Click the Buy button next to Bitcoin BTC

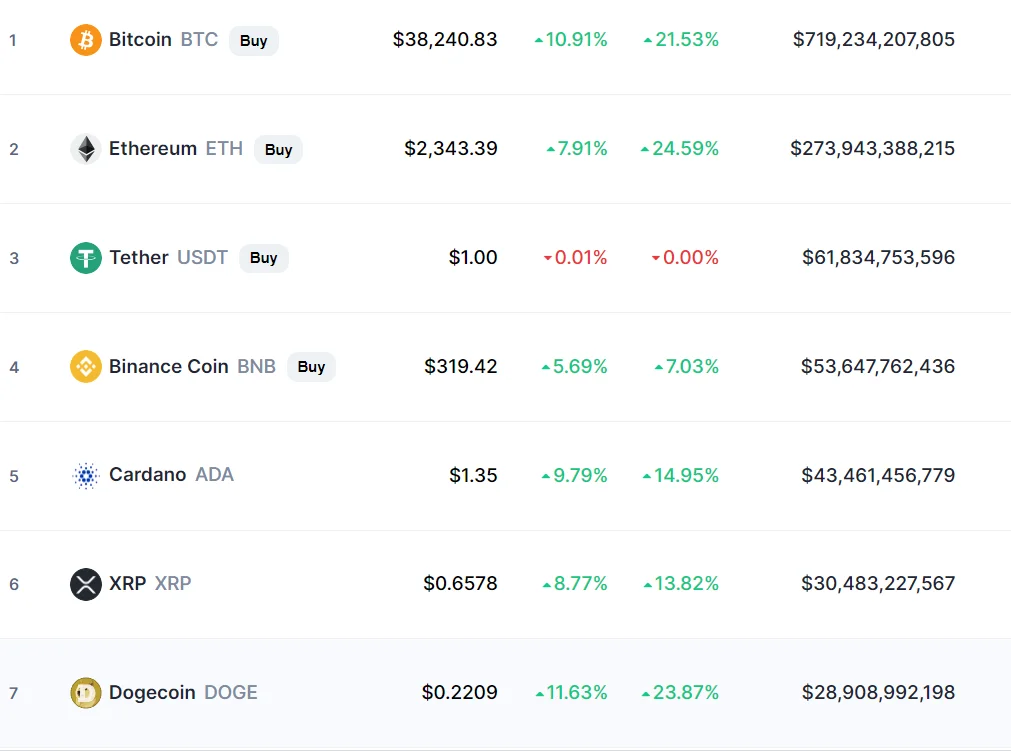253,41
